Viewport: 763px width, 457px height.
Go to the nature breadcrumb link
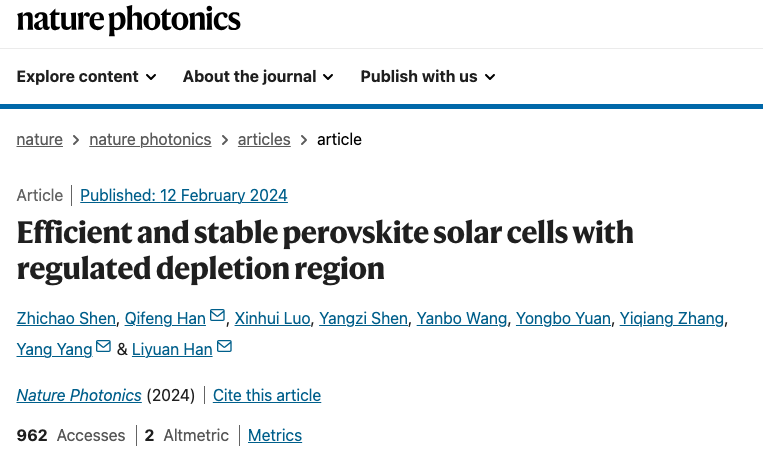[x=40, y=139]
